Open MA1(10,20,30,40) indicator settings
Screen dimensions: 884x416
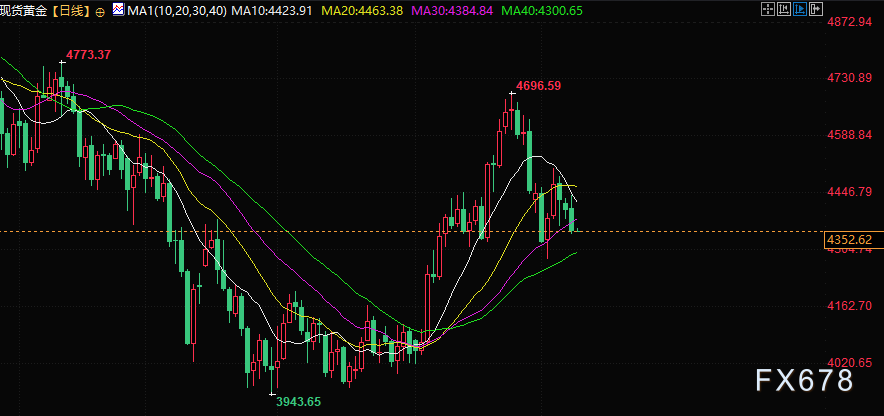coord(177,11)
